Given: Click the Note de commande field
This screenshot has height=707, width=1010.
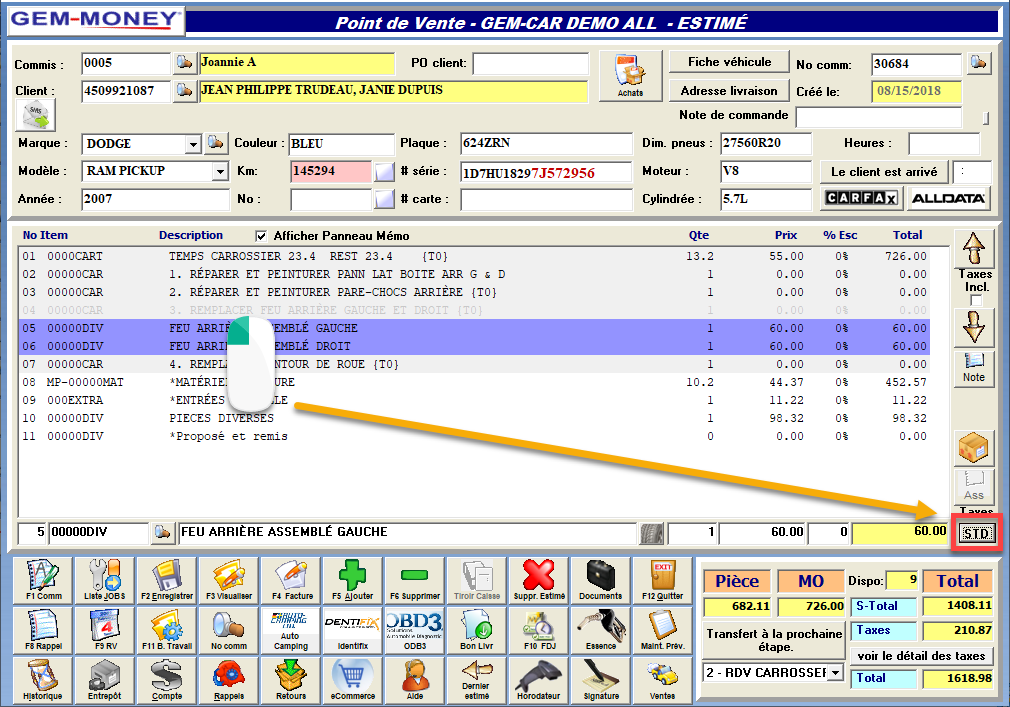Looking at the screenshot, I should (x=879, y=117).
